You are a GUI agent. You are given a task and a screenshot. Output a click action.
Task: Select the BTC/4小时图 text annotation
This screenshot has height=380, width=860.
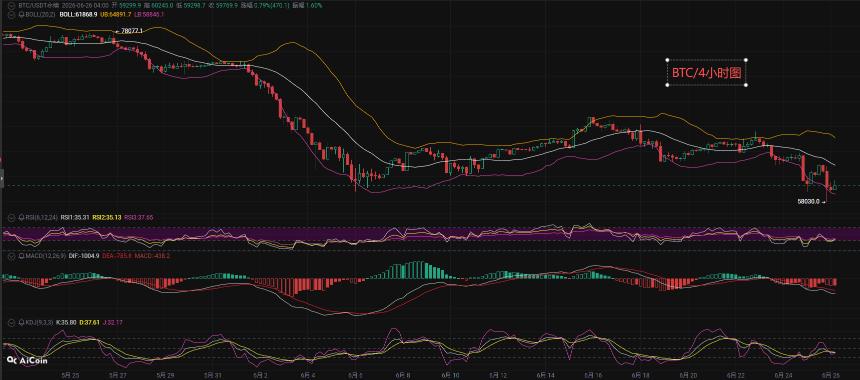point(706,72)
